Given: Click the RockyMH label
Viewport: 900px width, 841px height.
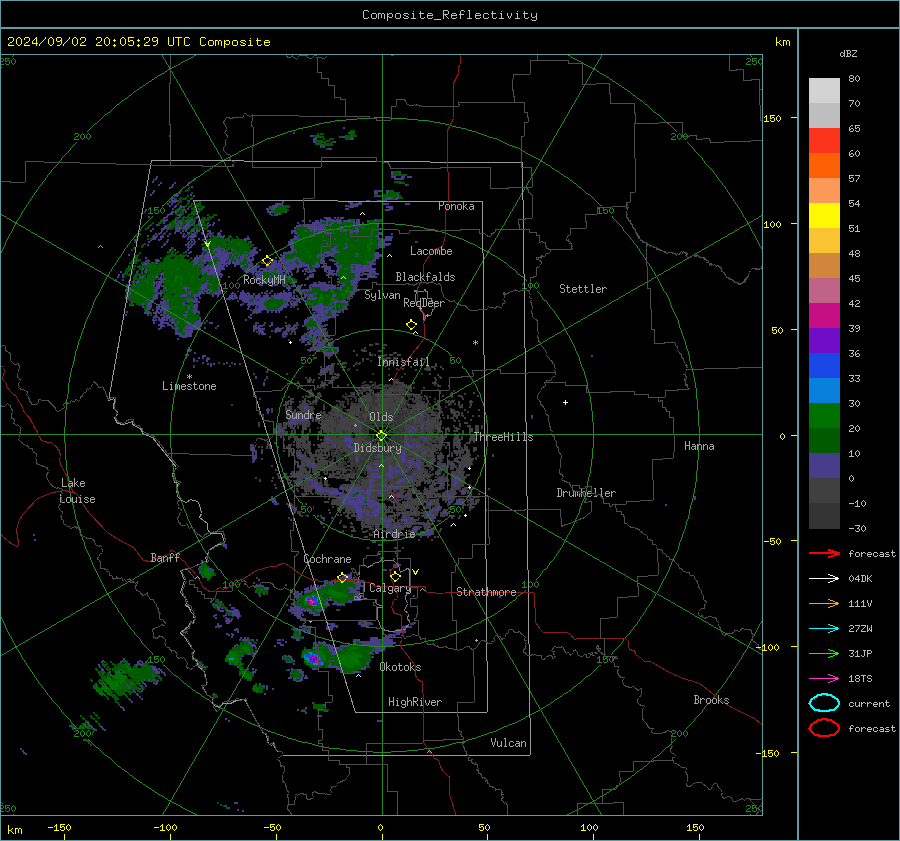Looking at the screenshot, I should point(264,280).
